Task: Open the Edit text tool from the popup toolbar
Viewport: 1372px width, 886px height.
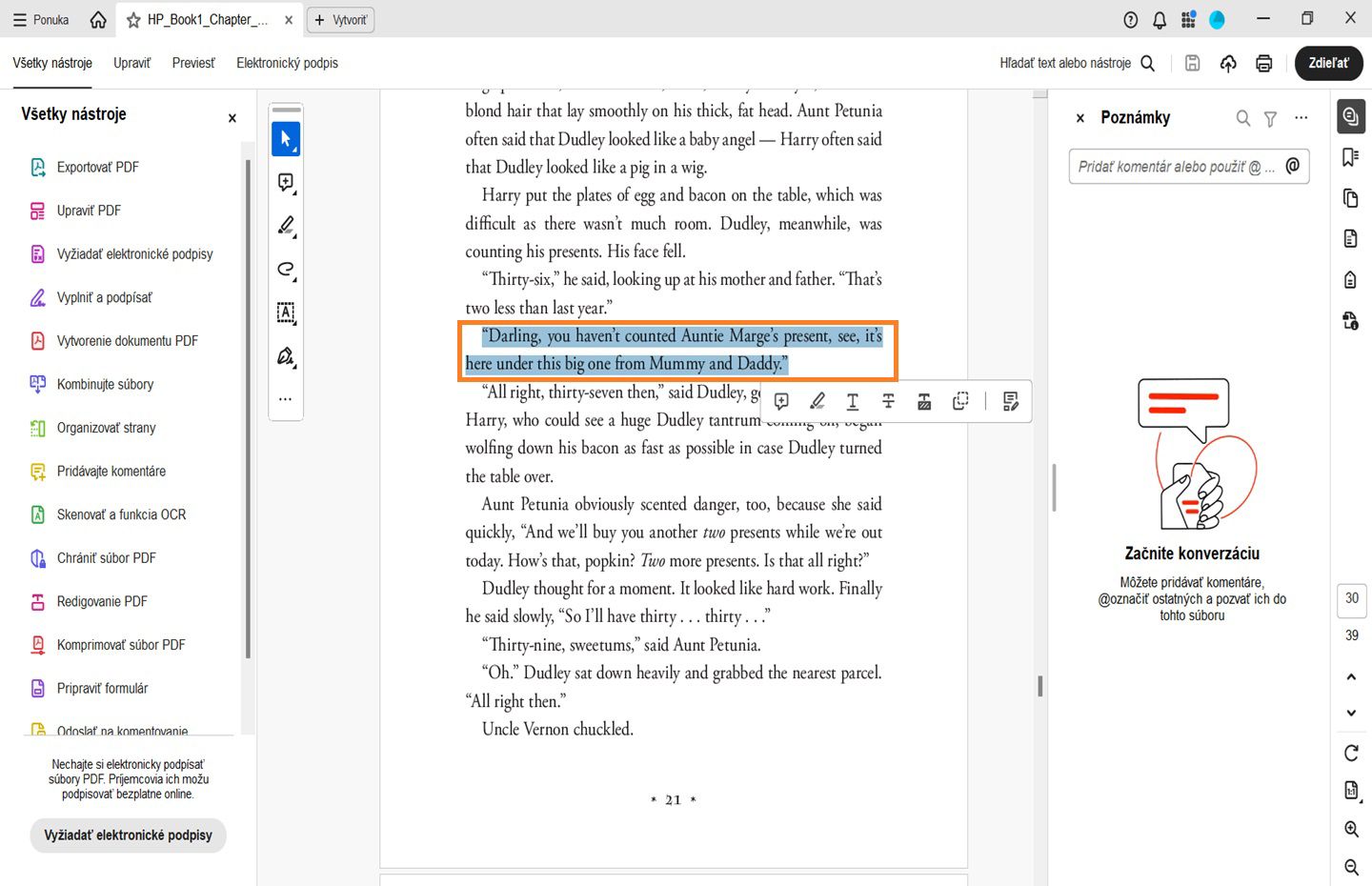Action: 1010,401
